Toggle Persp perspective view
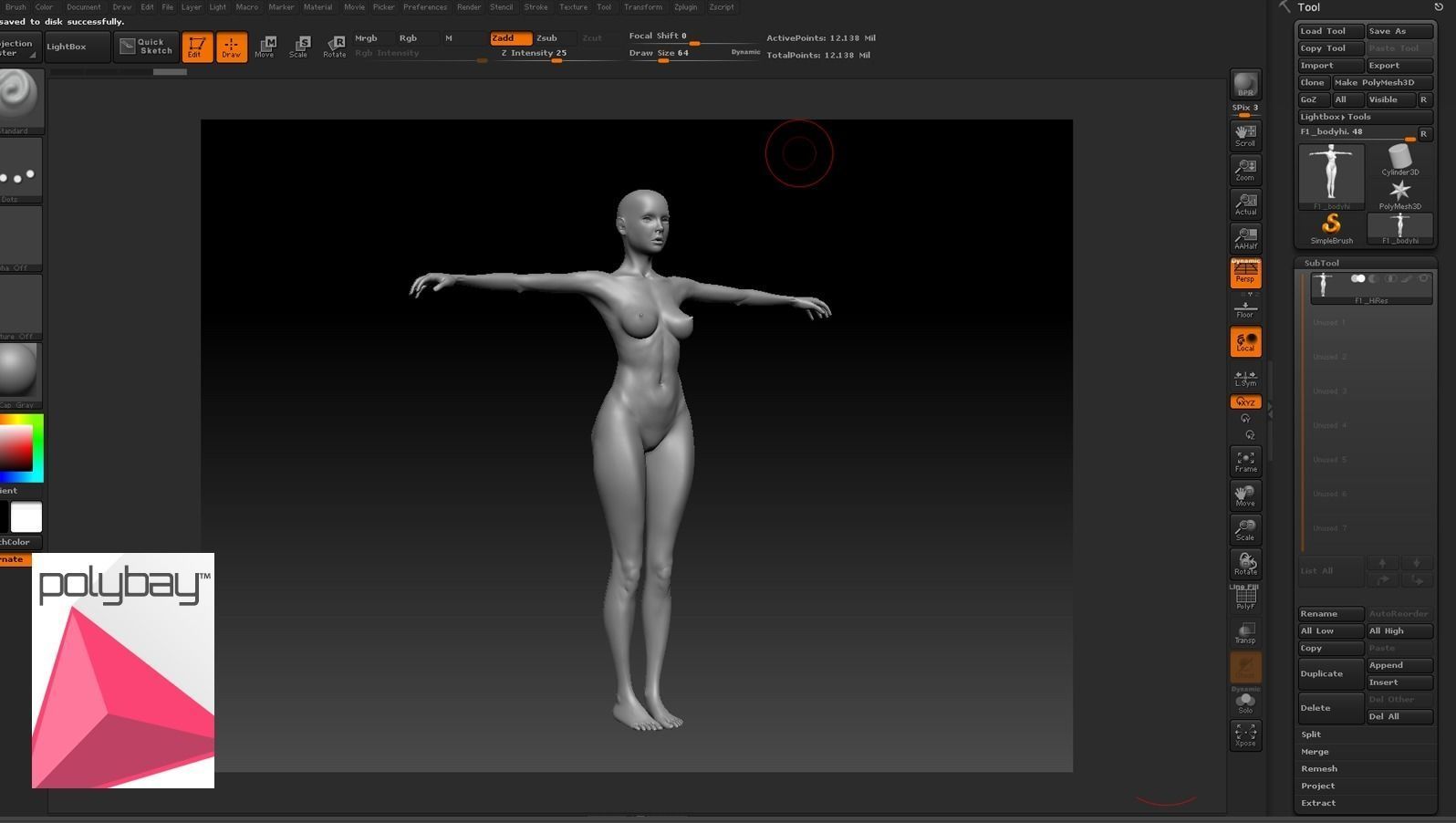Screen dimensions: 1456x823 [1245, 273]
